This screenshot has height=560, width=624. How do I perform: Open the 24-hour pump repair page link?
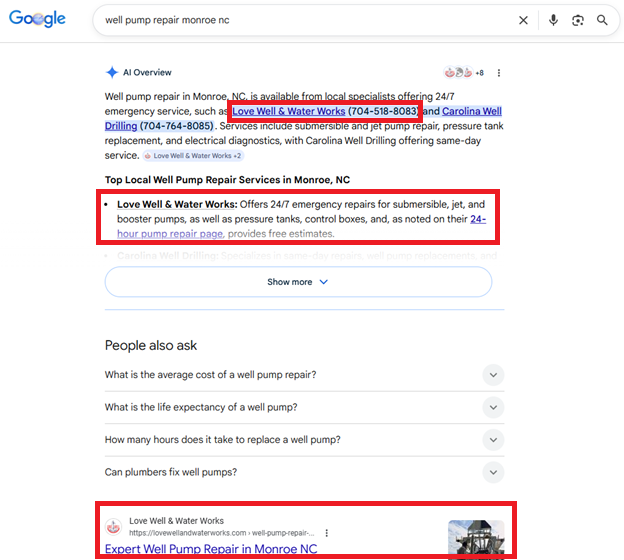pos(170,234)
